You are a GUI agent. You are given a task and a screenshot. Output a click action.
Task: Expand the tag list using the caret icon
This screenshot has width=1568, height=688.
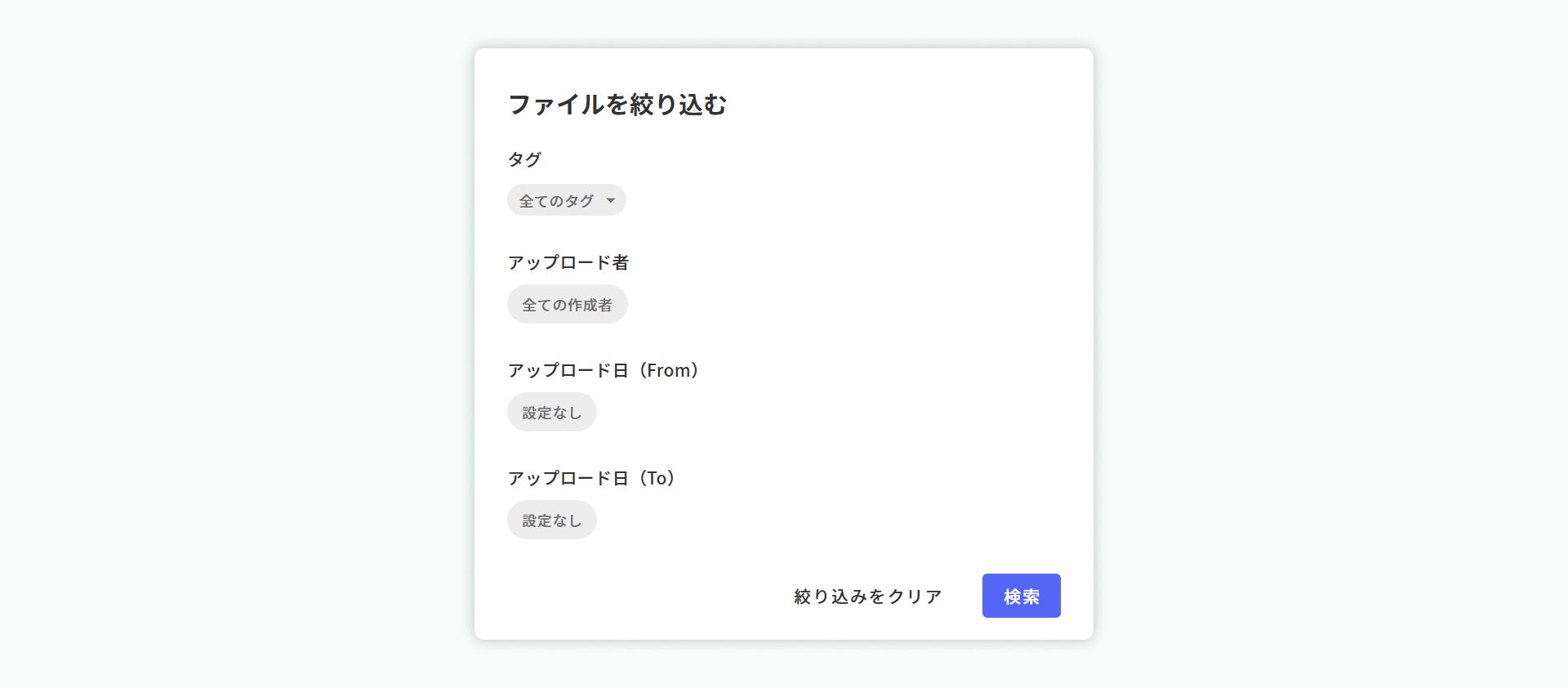[610, 201]
